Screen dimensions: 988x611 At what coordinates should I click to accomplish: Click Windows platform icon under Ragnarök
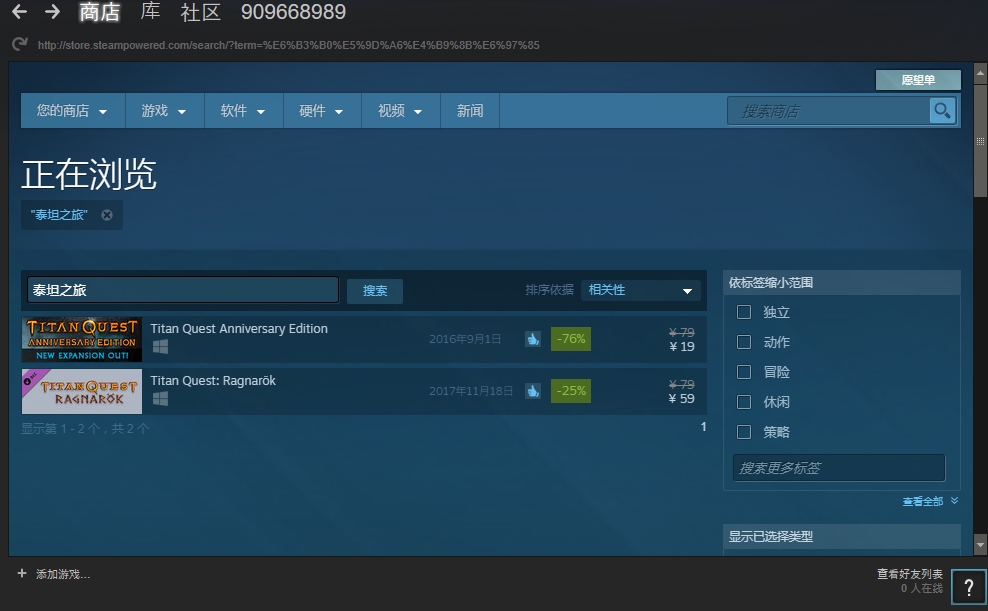[161, 399]
